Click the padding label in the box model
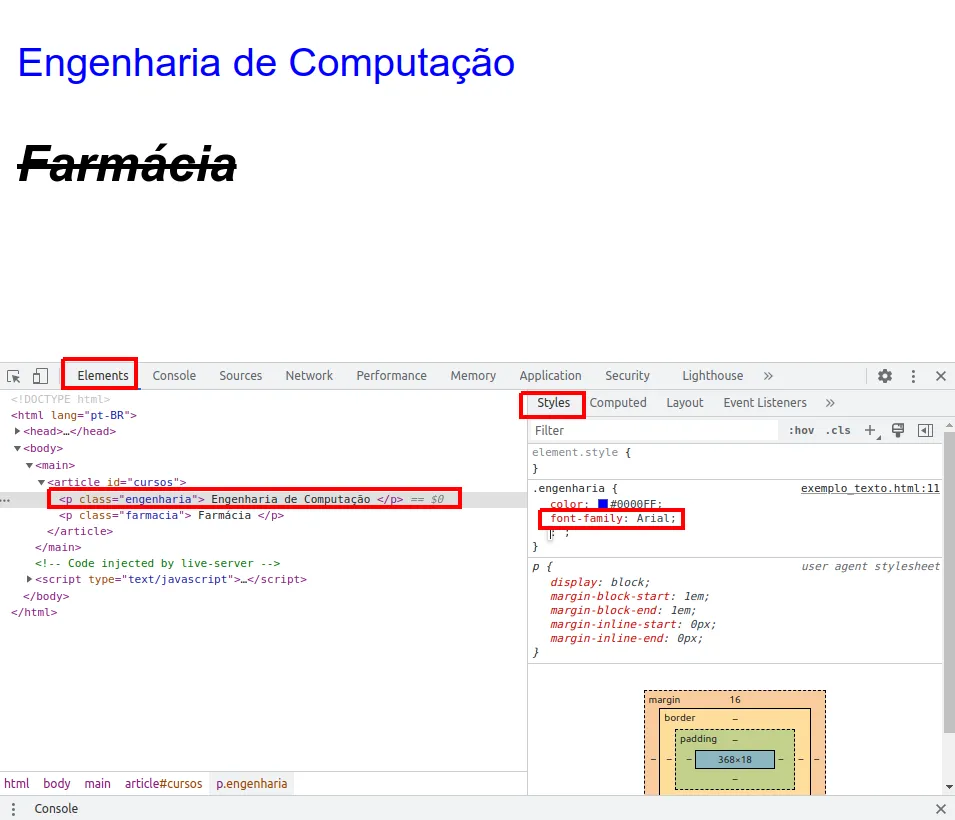 pos(698,738)
